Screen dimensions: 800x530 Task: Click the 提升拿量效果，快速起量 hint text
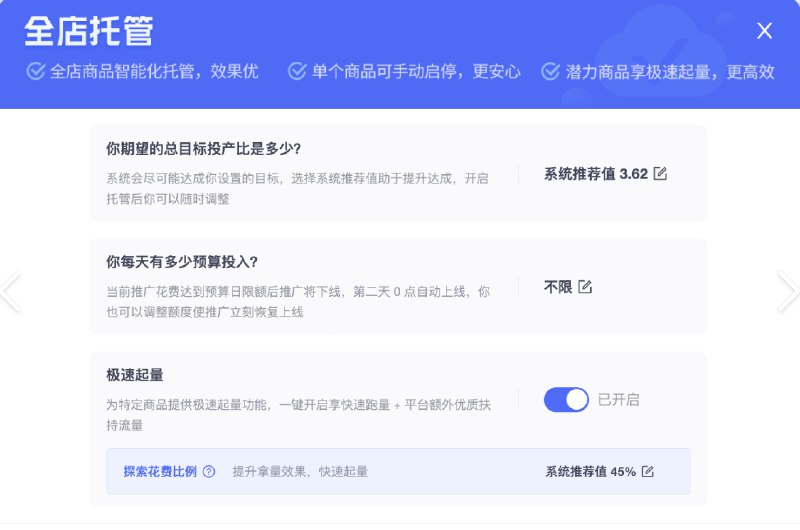coord(300,471)
